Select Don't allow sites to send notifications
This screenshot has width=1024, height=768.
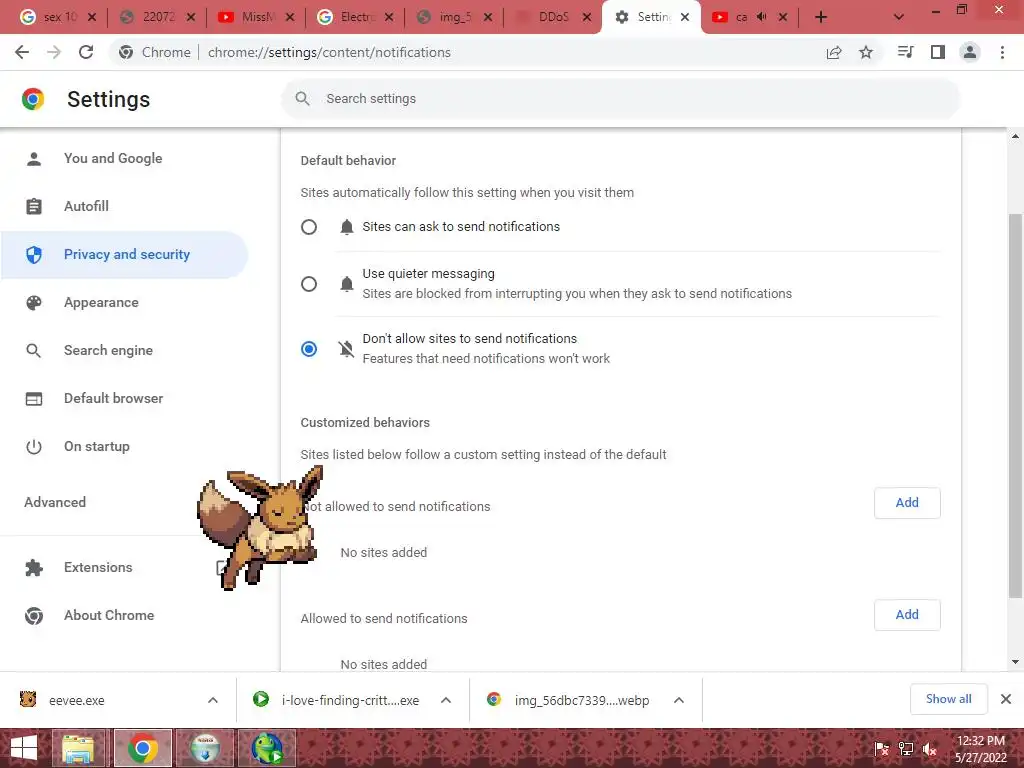[x=309, y=349]
